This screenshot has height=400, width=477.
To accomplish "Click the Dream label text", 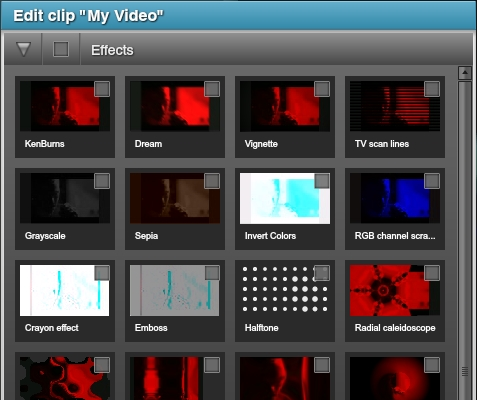I will click(148, 144).
